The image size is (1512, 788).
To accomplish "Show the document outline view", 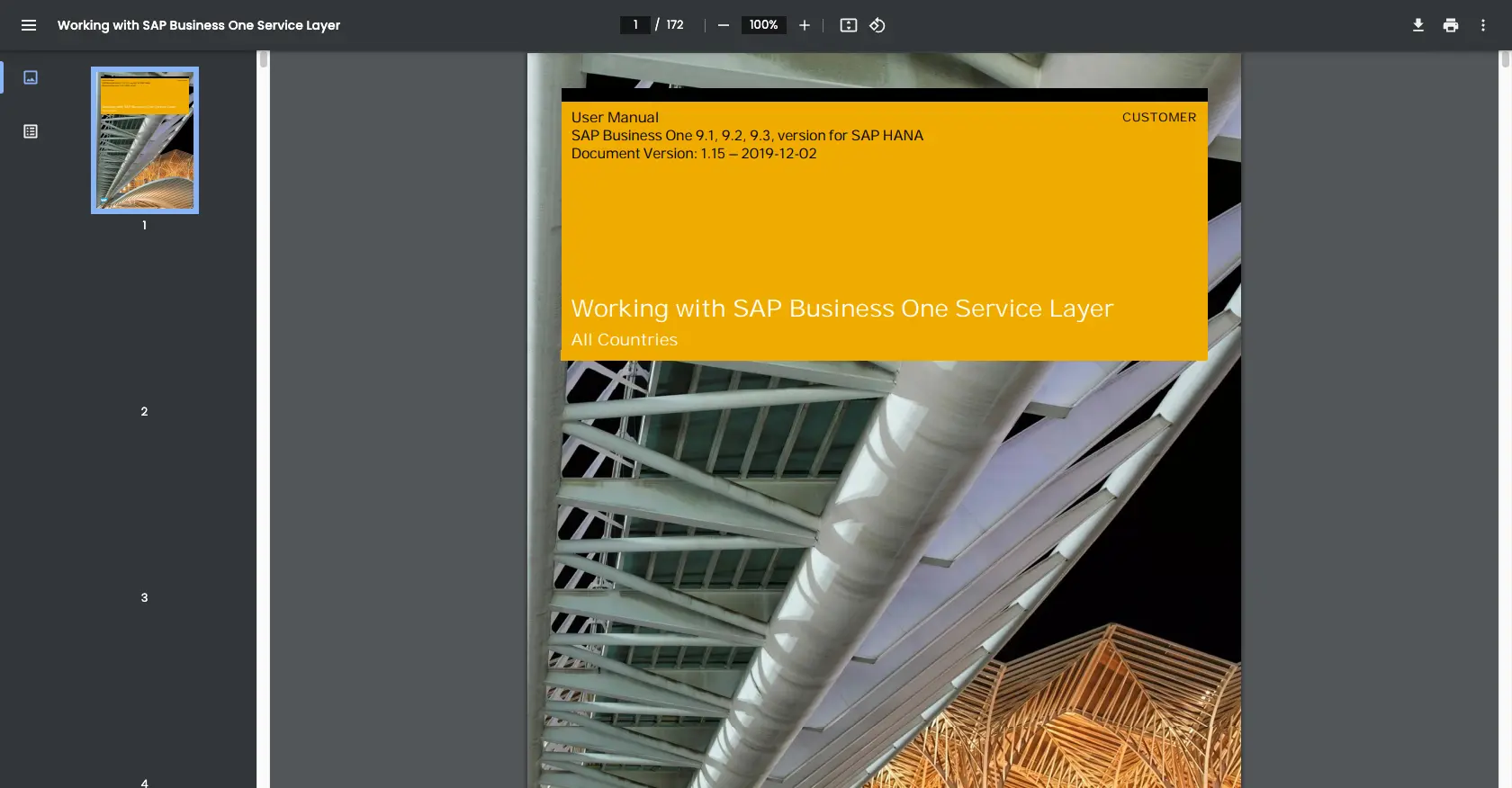I will pyautogui.click(x=31, y=131).
